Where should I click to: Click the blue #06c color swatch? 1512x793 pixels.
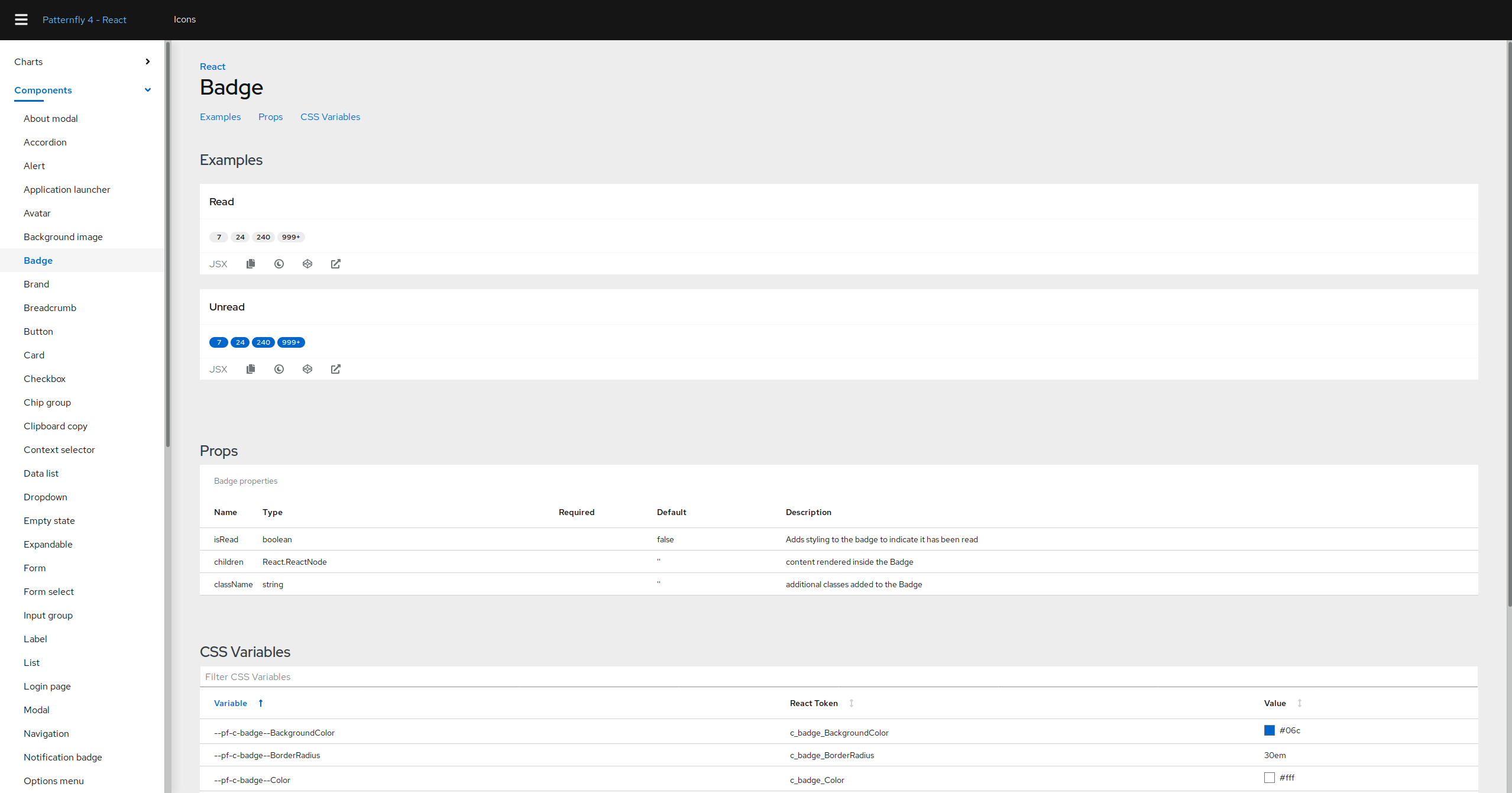1269,730
